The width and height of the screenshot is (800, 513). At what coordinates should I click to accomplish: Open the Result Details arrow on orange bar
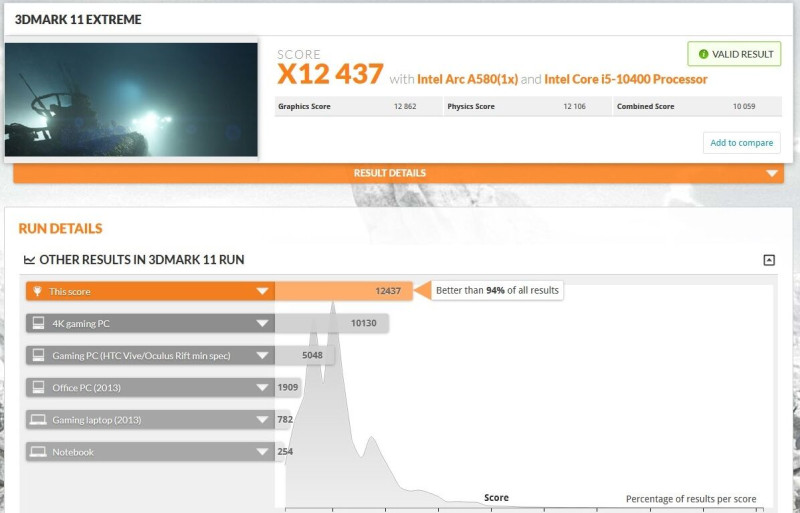pyautogui.click(x=772, y=173)
